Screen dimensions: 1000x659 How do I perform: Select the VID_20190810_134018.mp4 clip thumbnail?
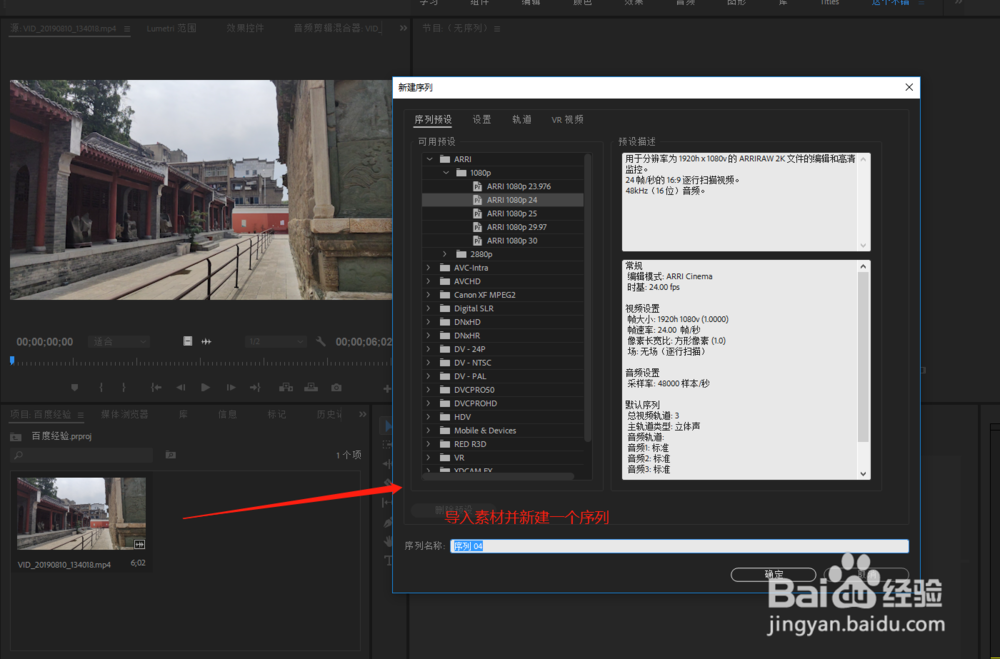coord(82,514)
